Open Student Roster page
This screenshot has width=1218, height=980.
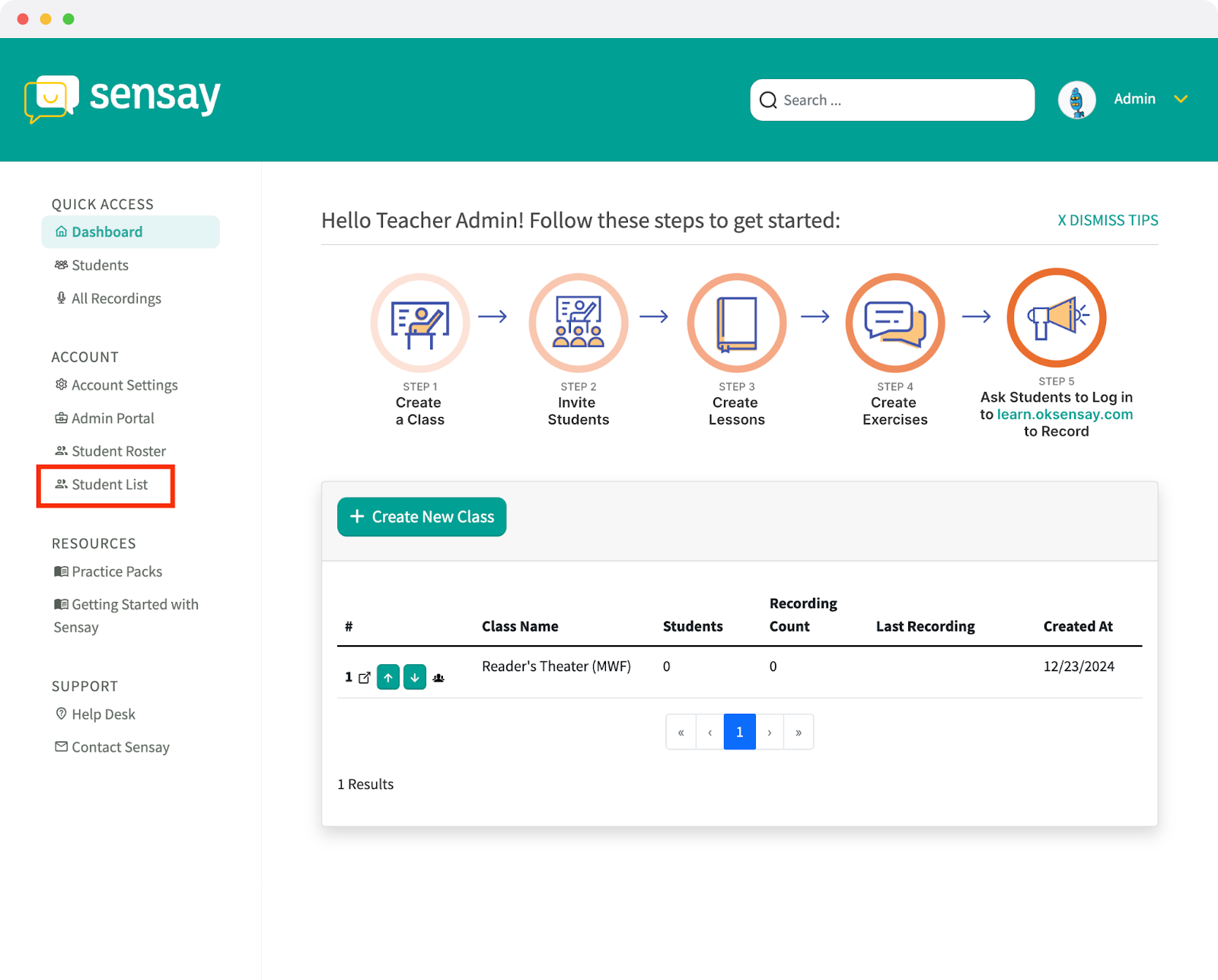pyautogui.click(x=110, y=451)
